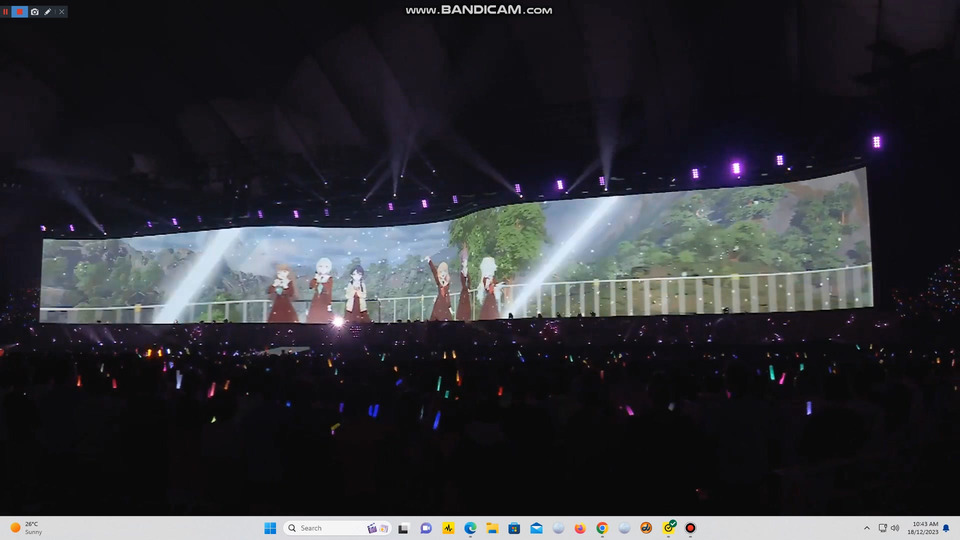Launch Google Chrome from the taskbar
960x540 pixels.
pos(602,528)
